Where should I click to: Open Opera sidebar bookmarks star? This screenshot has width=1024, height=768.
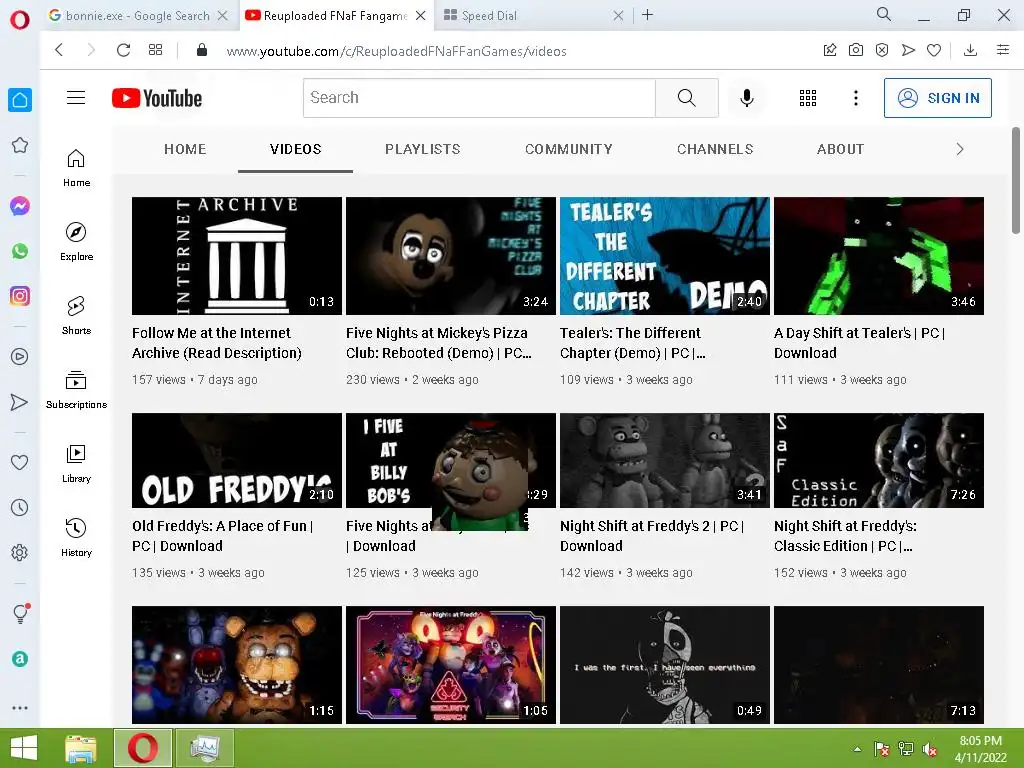[x=20, y=145]
